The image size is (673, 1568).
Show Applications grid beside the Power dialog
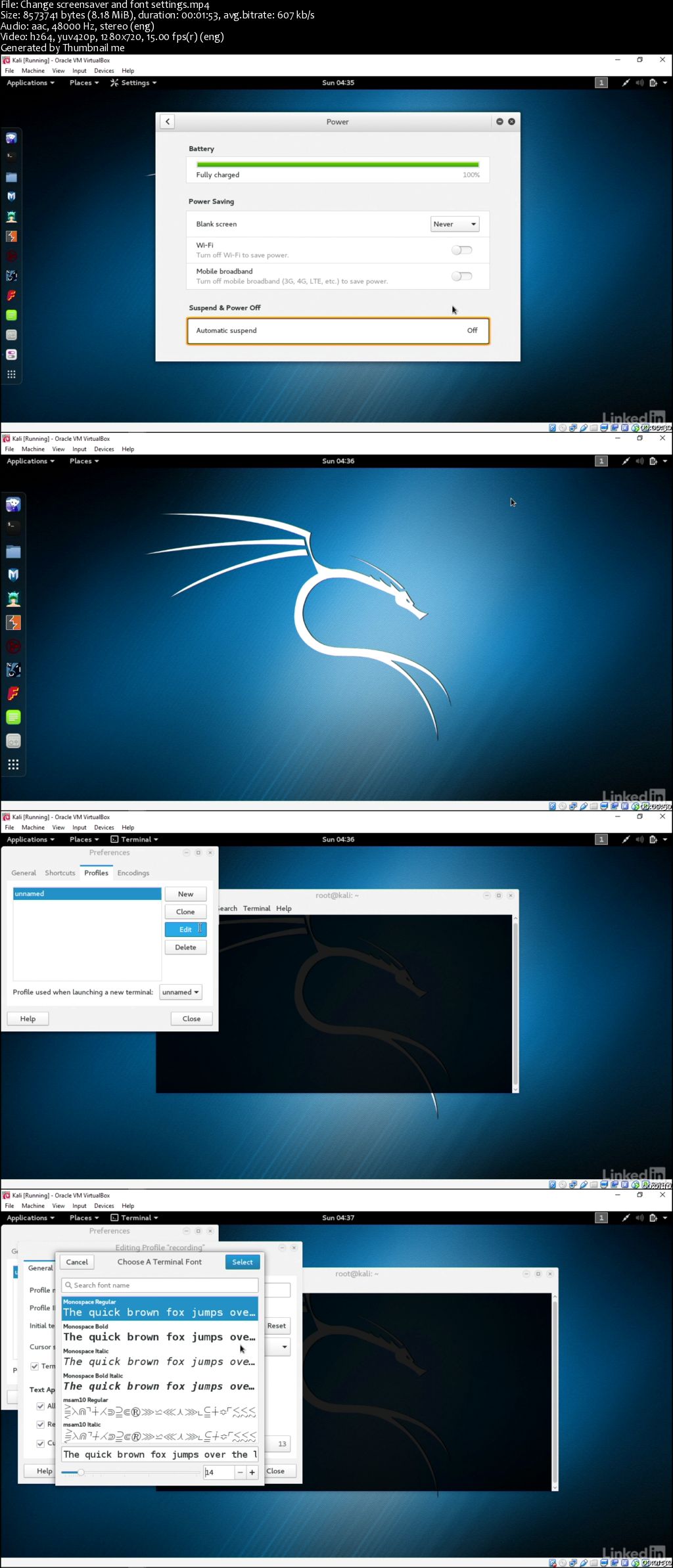(x=11, y=374)
